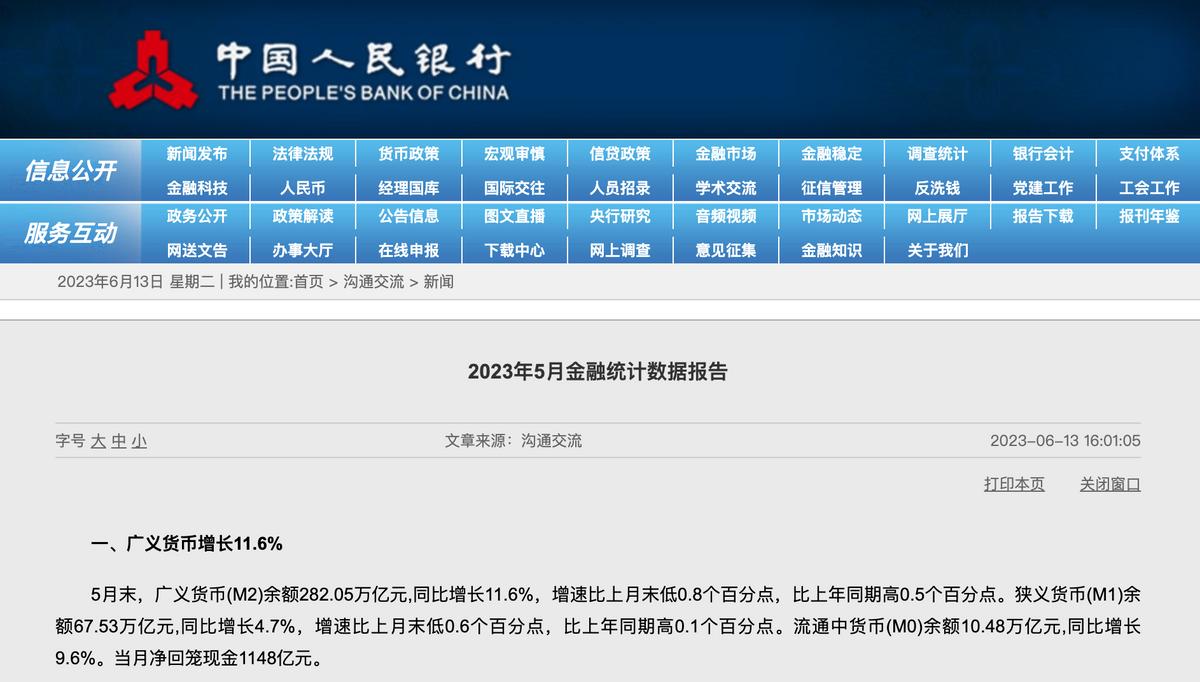Select the 宏观审慎 navigation link
Screen dimensions: 1200x682
(513, 154)
